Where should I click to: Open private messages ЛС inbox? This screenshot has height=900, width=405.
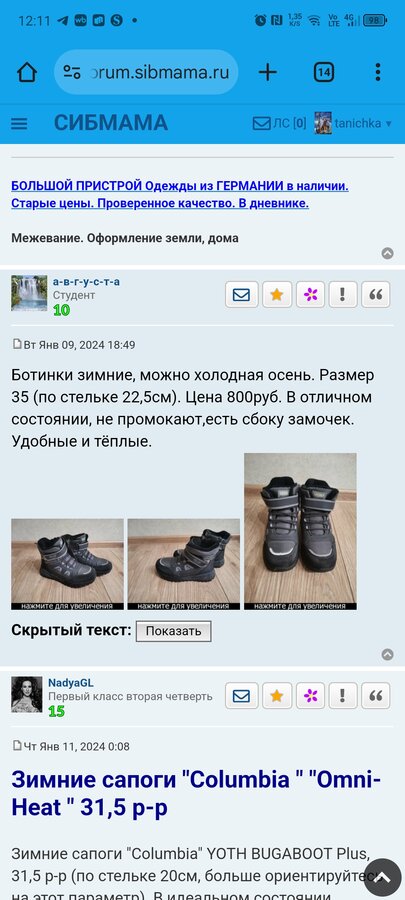coord(279,123)
